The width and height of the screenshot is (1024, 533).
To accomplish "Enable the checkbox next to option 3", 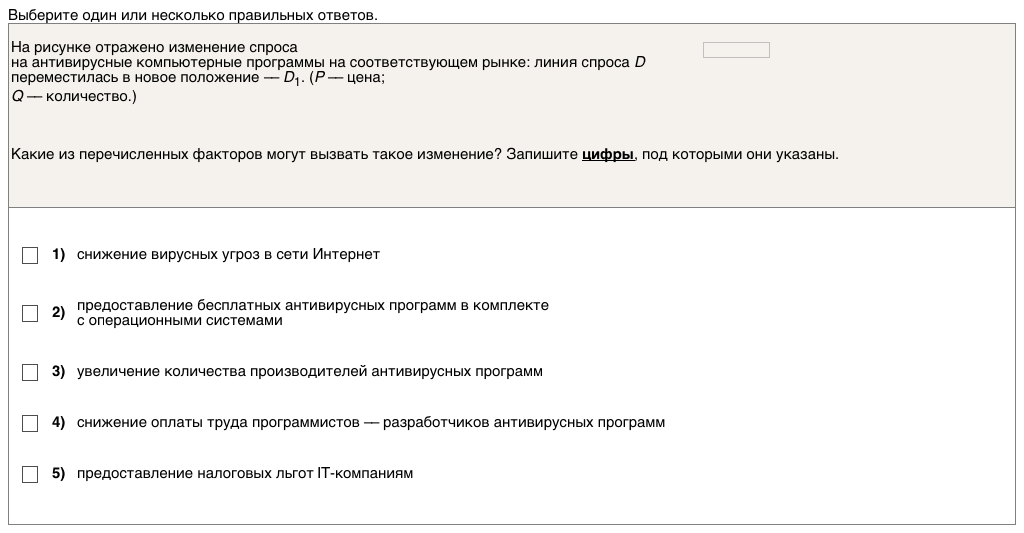I will 30,372.
